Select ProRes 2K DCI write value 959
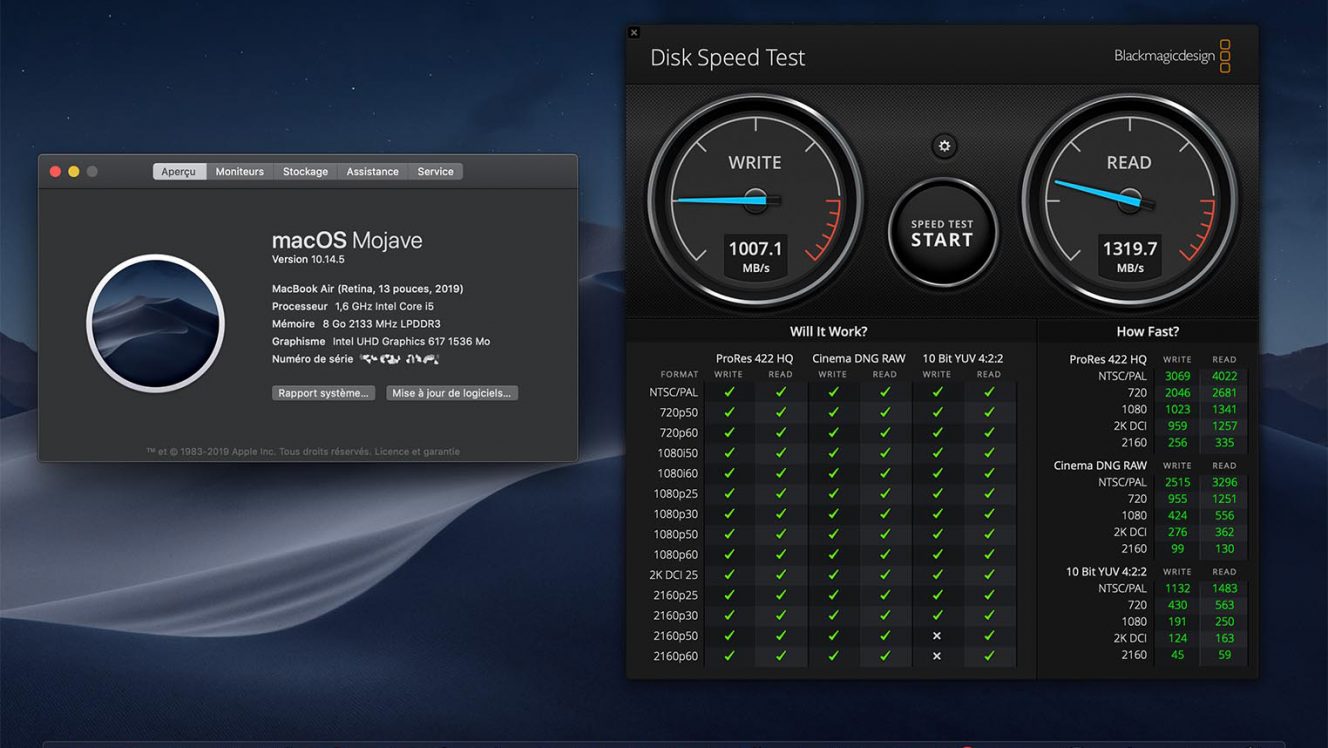The width and height of the screenshot is (1328, 748). point(1177,426)
